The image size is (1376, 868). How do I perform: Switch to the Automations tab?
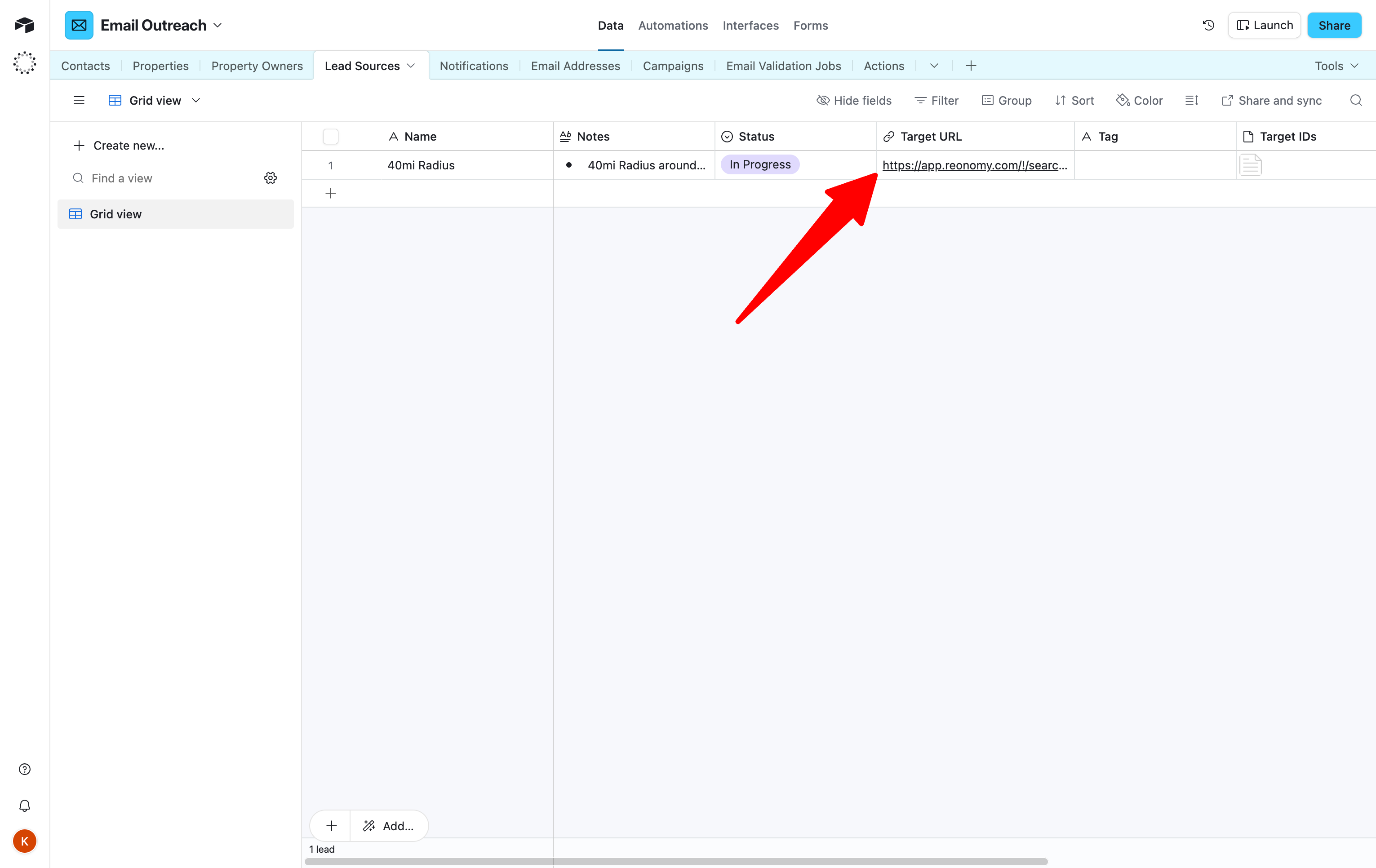[x=673, y=25]
